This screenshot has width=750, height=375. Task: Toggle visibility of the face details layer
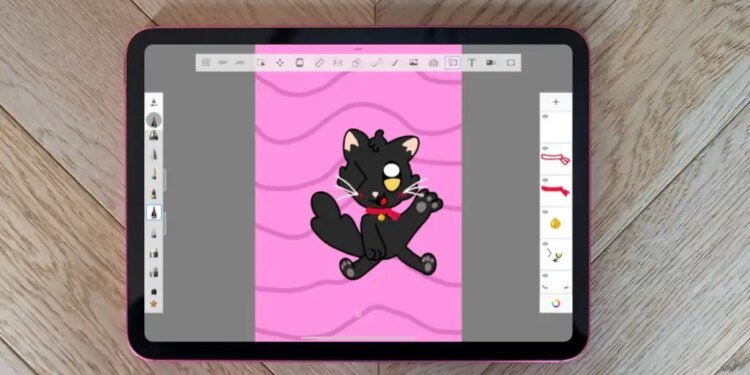tap(545, 244)
